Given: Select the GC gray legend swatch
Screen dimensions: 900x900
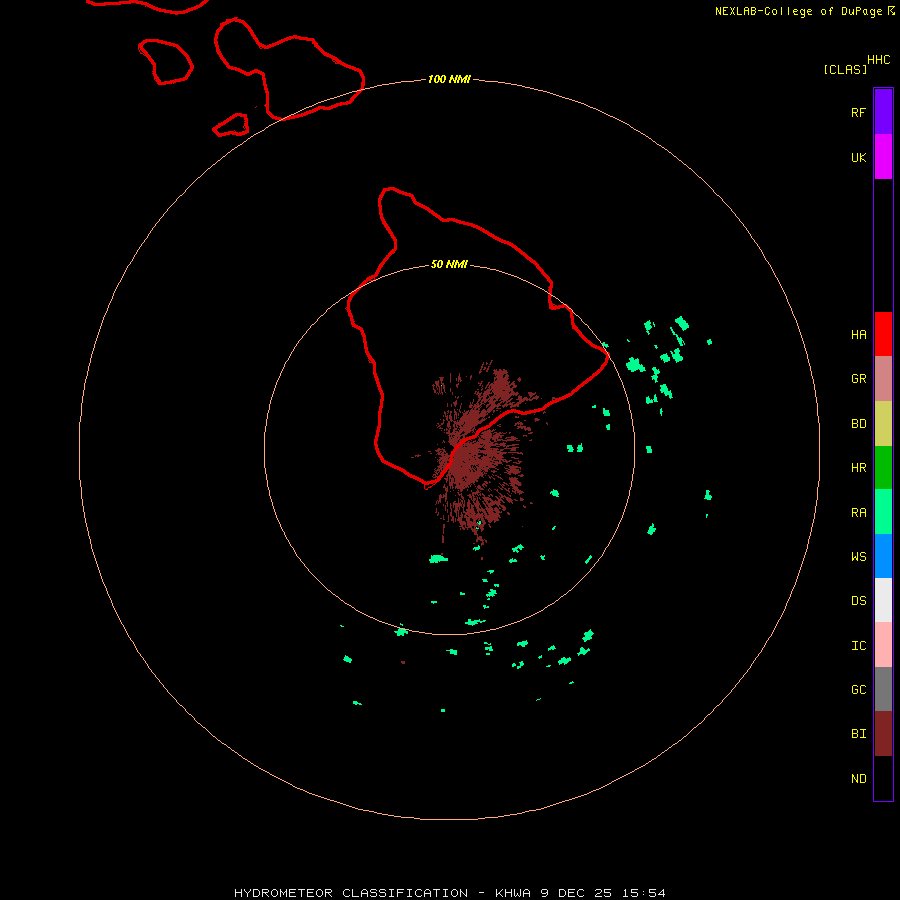Looking at the screenshot, I should 883,689.
